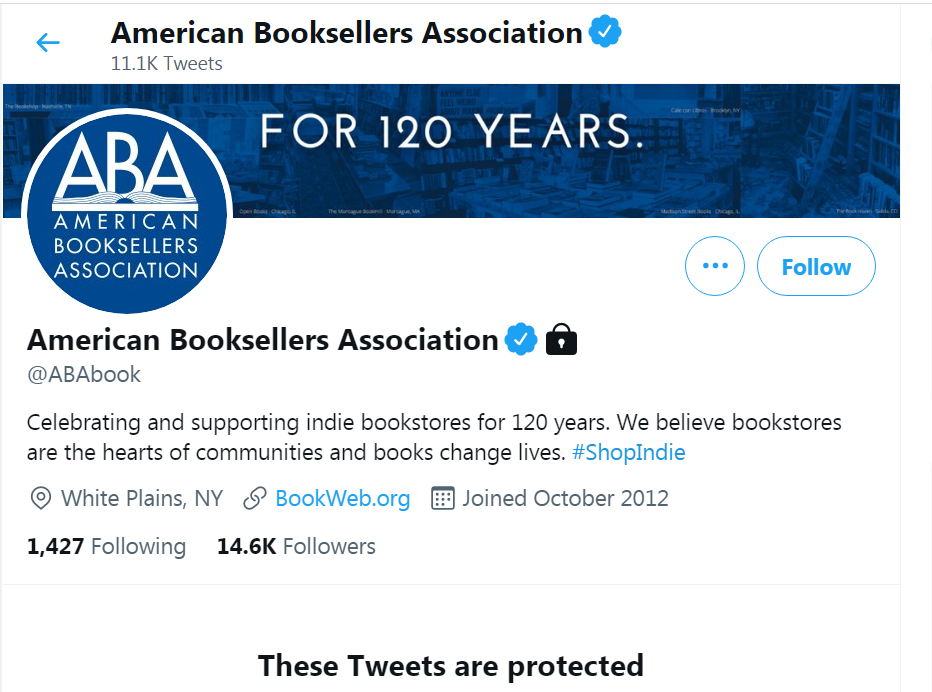
Task: Click the calendar joined-date icon
Action: [442, 498]
